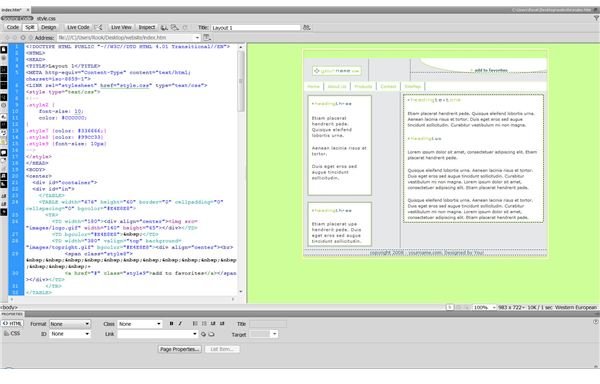Click the About us link in the design preview

tap(337, 86)
